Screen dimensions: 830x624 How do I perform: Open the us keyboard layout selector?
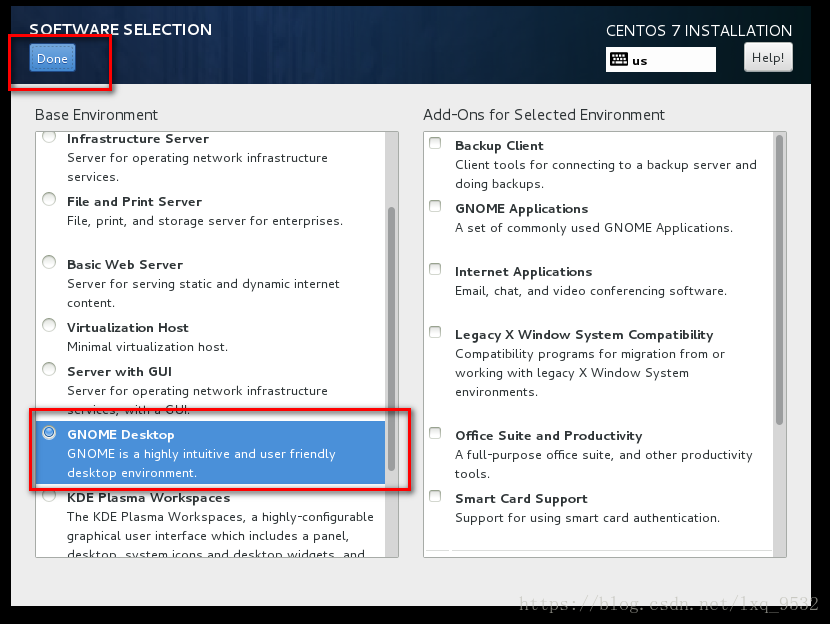click(661, 59)
